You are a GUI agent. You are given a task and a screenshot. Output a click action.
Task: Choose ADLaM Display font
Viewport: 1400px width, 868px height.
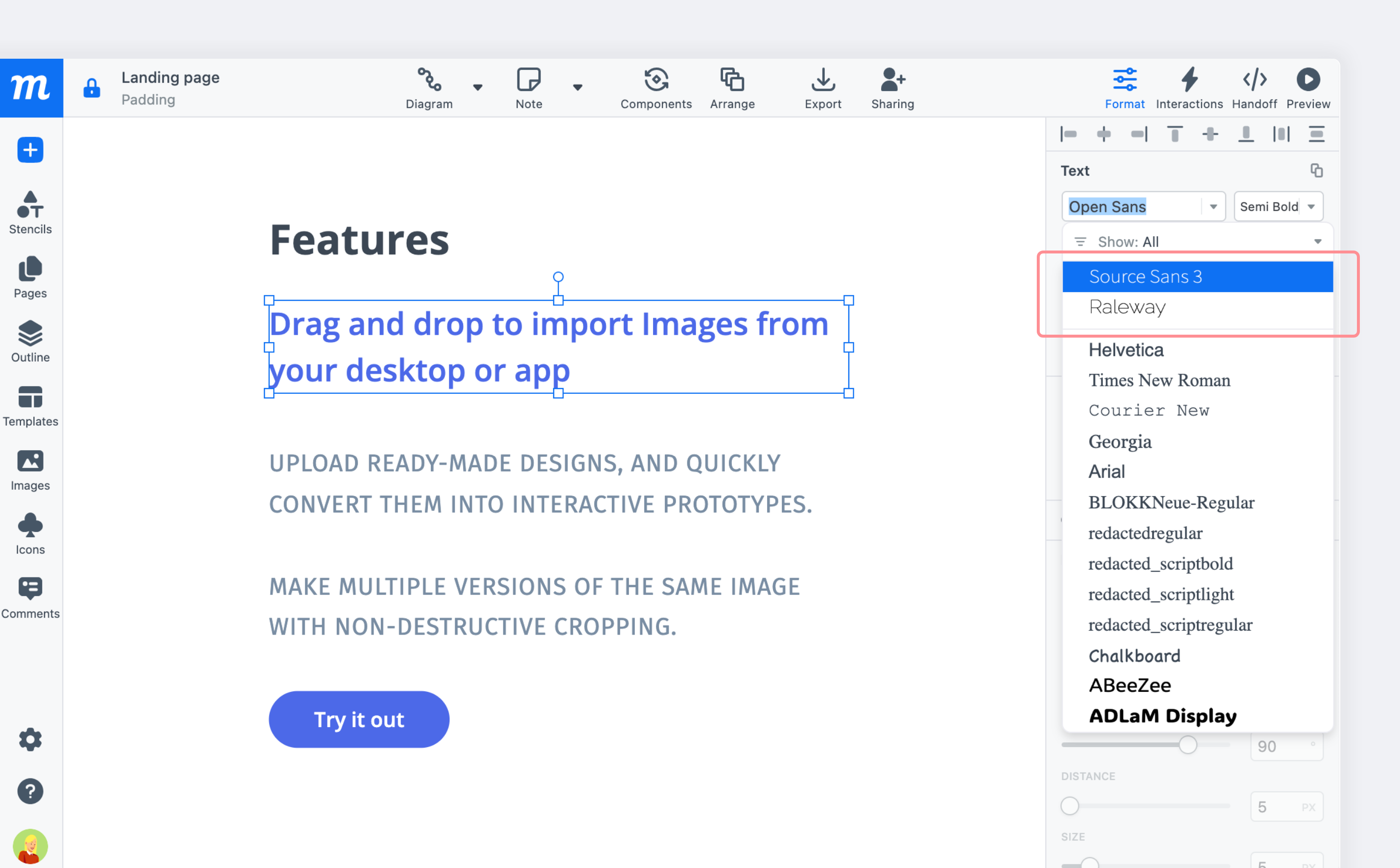pos(1198,716)
